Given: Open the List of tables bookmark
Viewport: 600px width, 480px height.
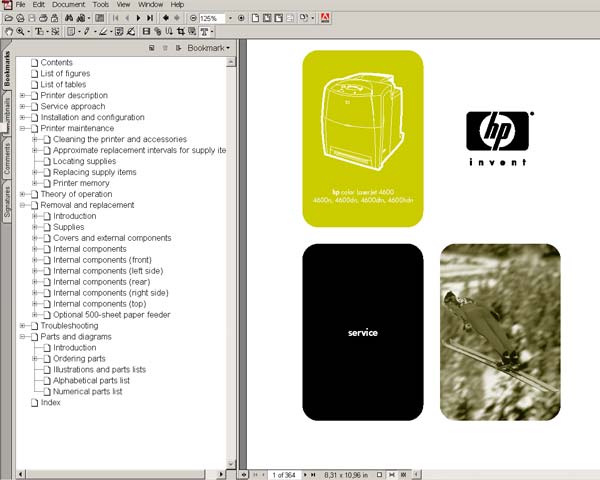Looking at the screenshot, I should (x=63, y=84).
